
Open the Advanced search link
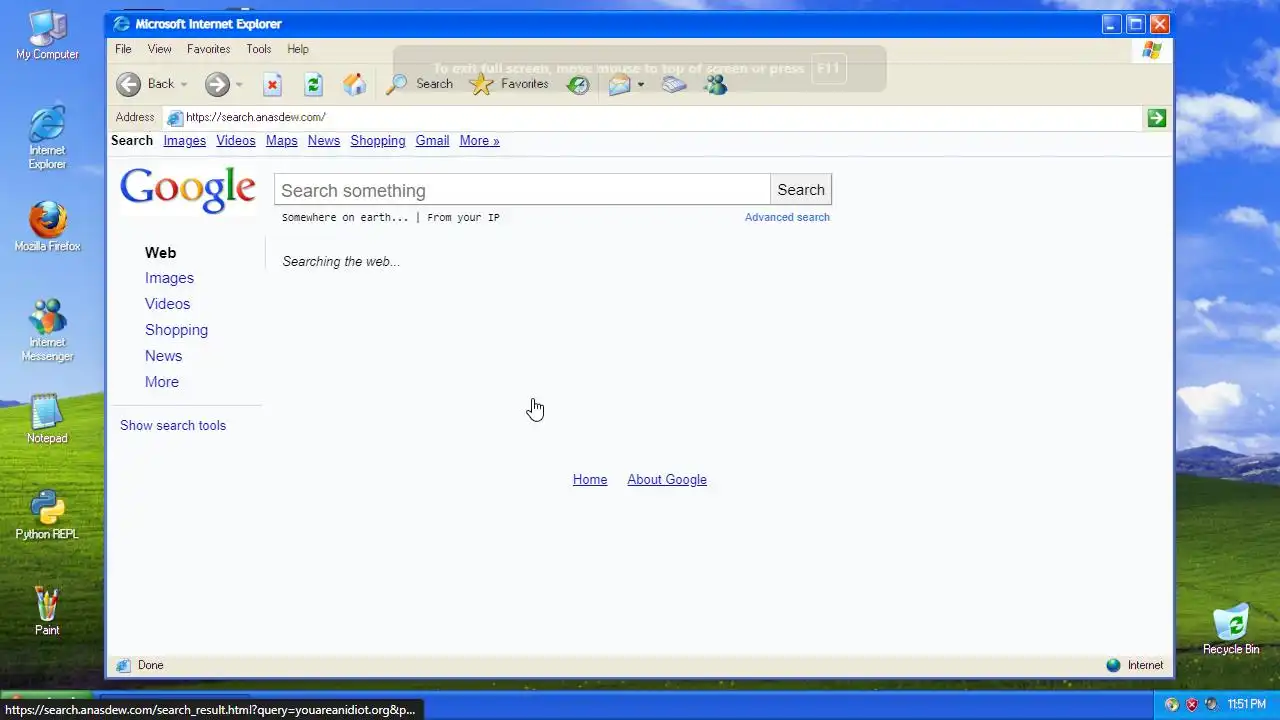[x=787, y=217]
